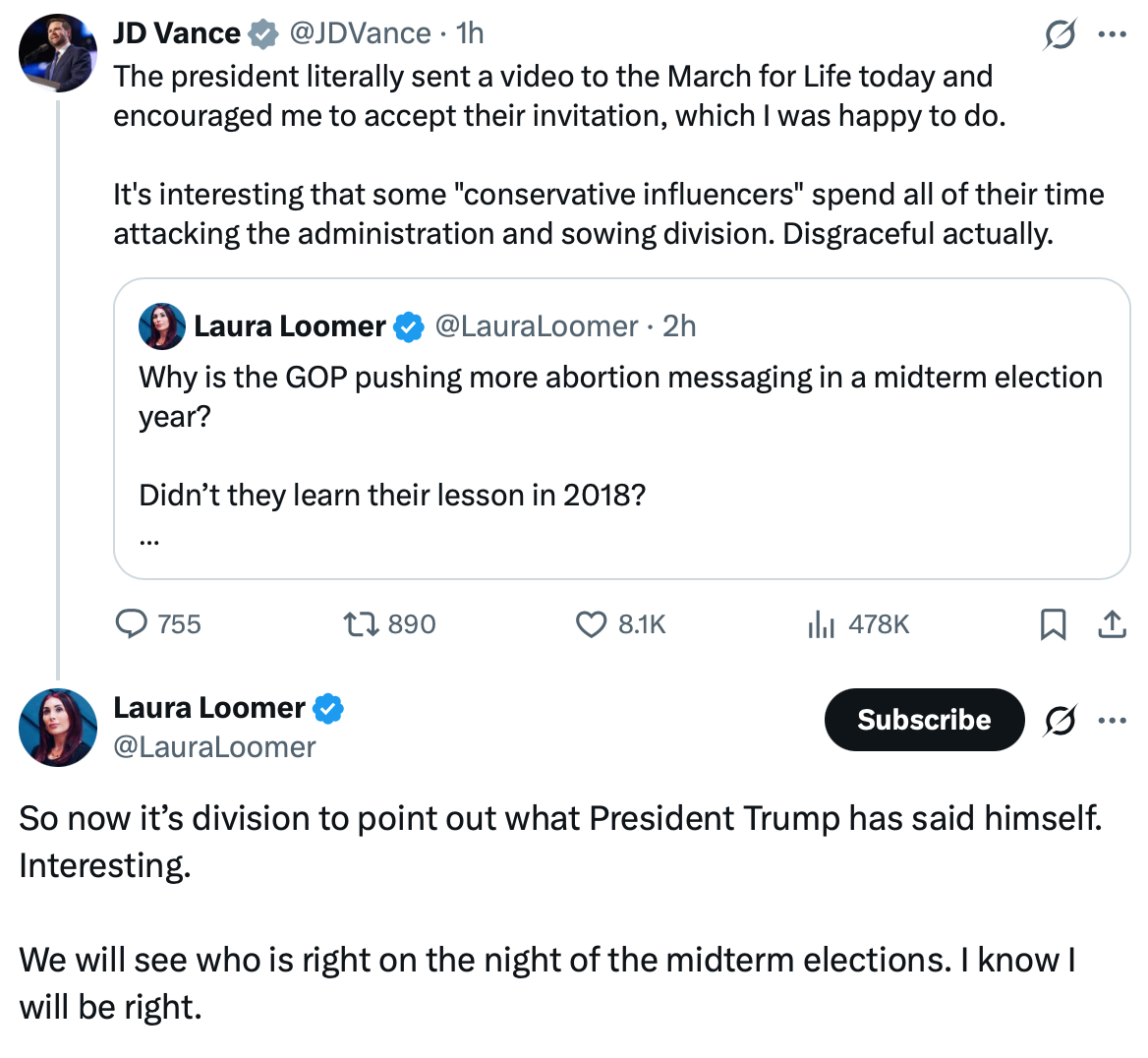Click Grok icon on JD Vance's post
This screenshot has width=1148, height=1058.
(1060, 35)
